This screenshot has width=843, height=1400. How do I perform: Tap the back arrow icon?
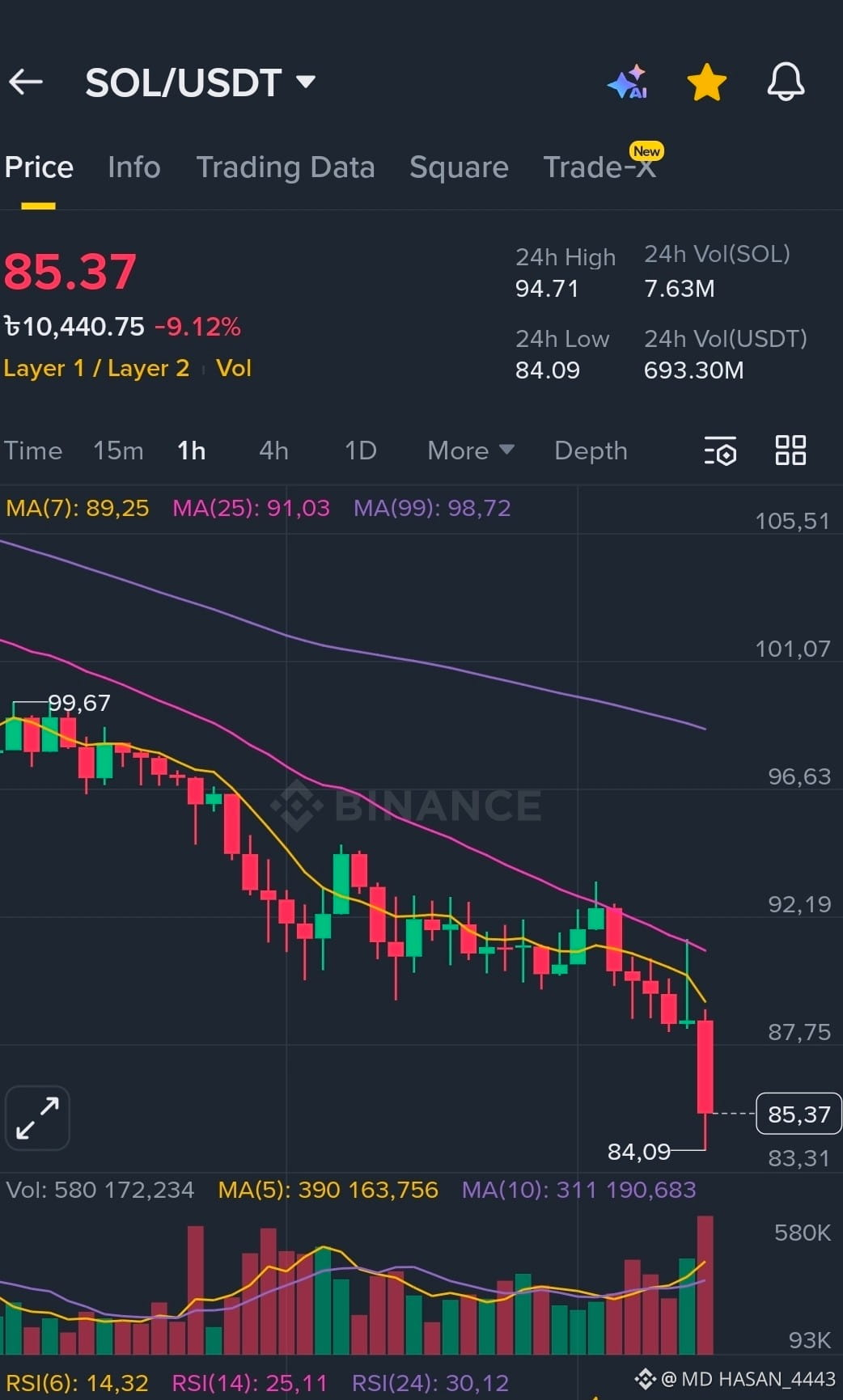(26, 82)
